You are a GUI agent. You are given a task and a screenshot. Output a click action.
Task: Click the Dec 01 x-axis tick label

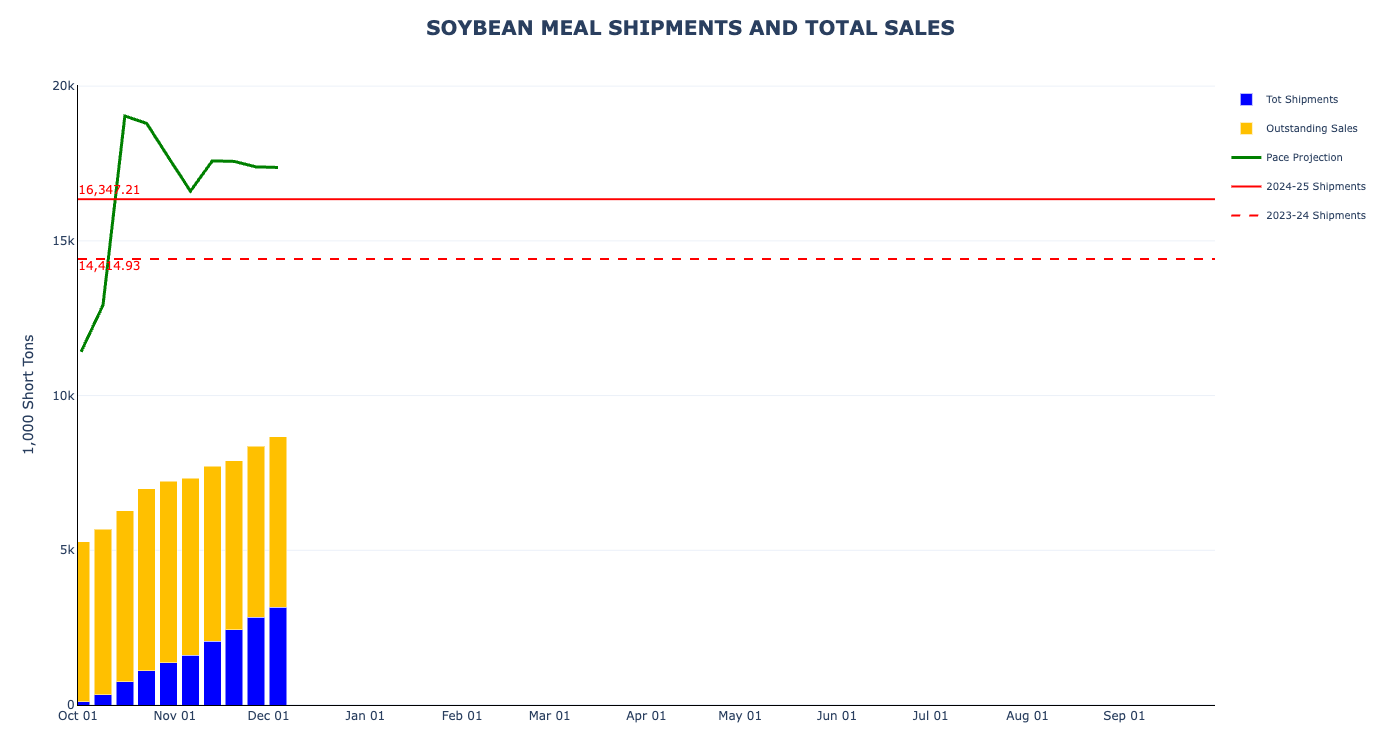tap(268, 716)
